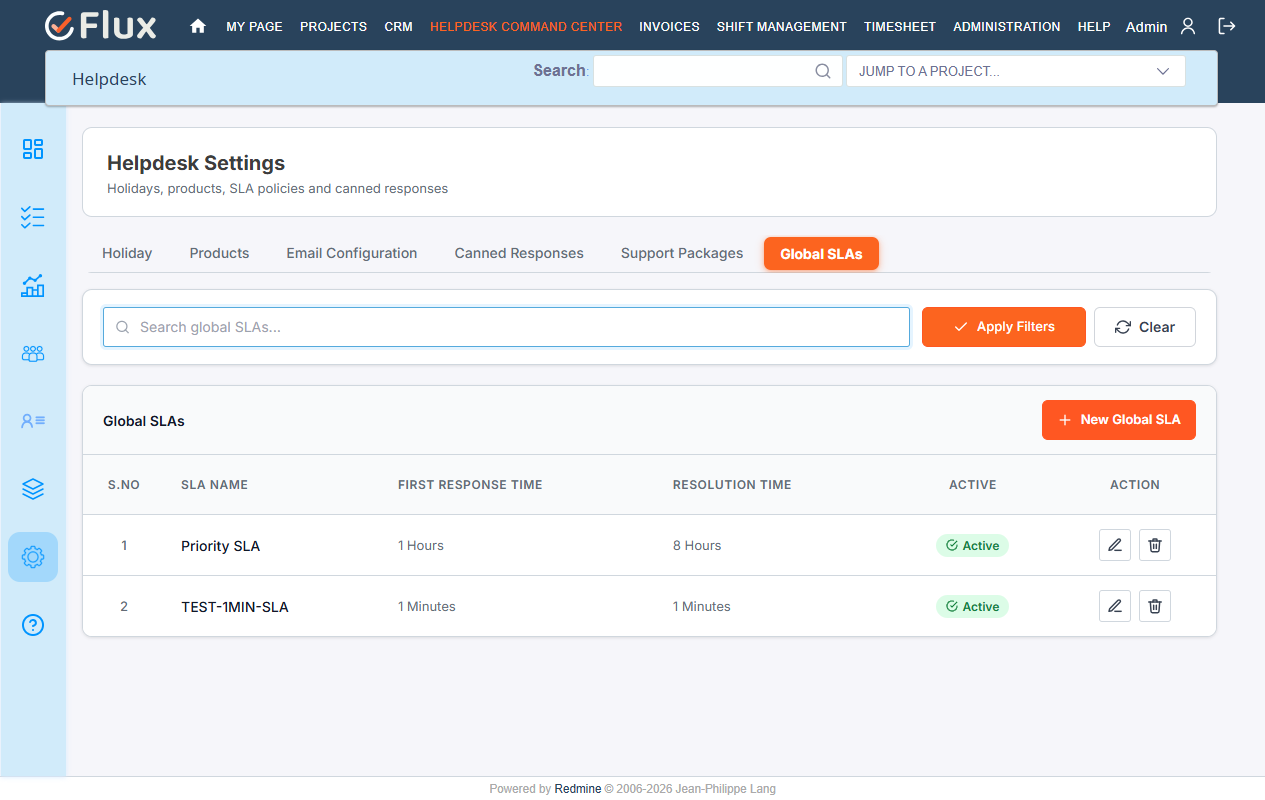Click the logout icon
Image resolution: width=1265 pixels, height=800 pixels.
click(1226, 26)
